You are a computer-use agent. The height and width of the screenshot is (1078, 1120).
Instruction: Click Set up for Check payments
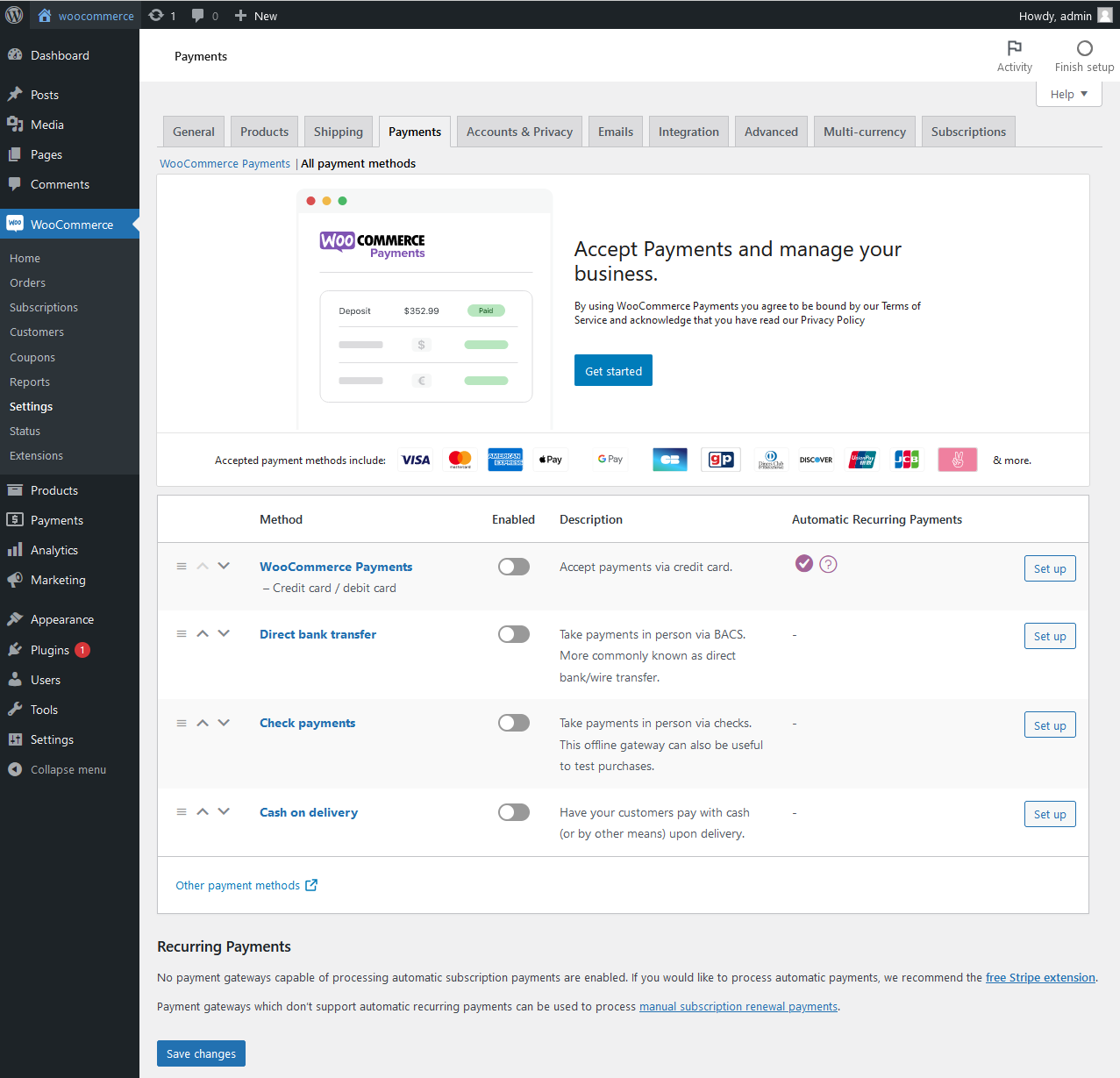tap(1050, 725)
